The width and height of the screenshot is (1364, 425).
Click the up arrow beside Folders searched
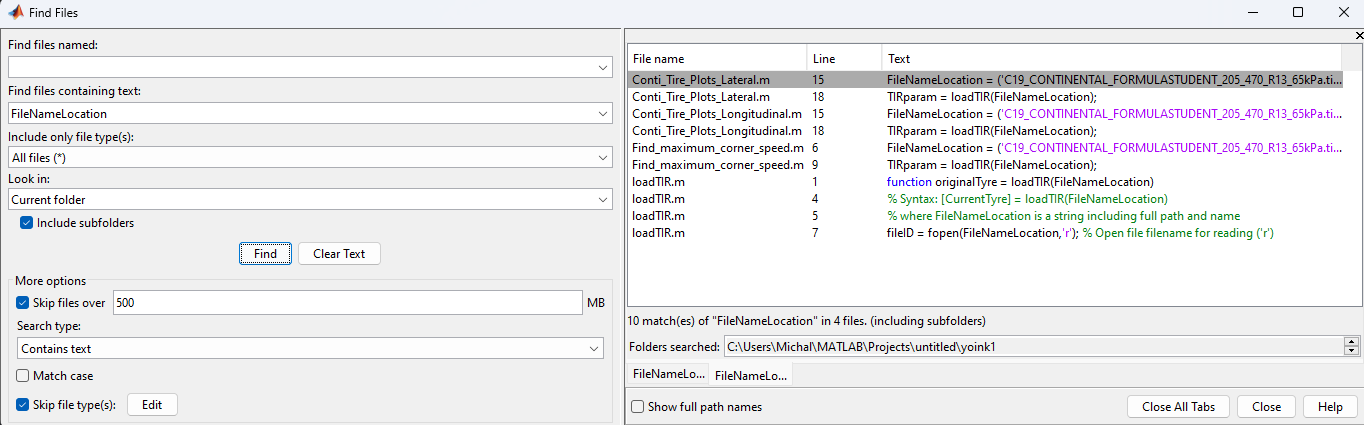pos(1352,341)
